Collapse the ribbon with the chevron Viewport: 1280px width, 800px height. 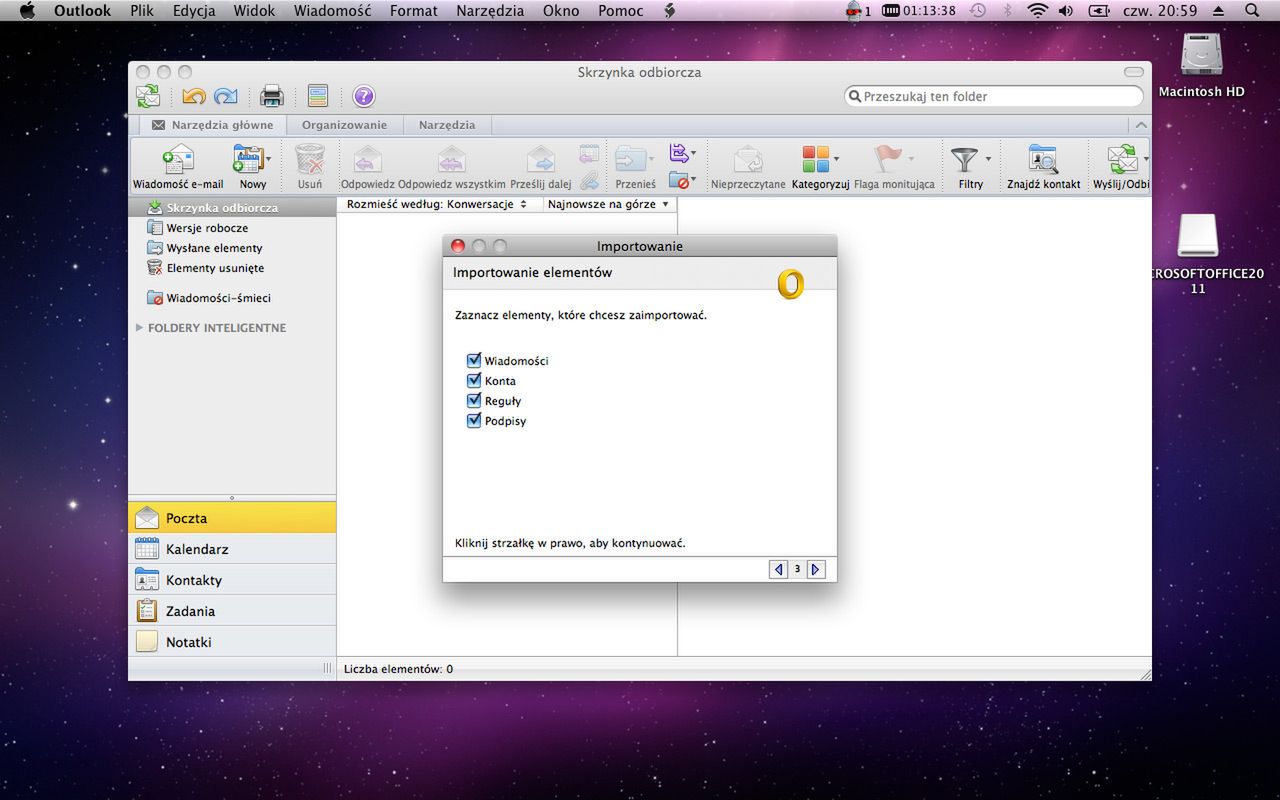(x=1141, y=125)
